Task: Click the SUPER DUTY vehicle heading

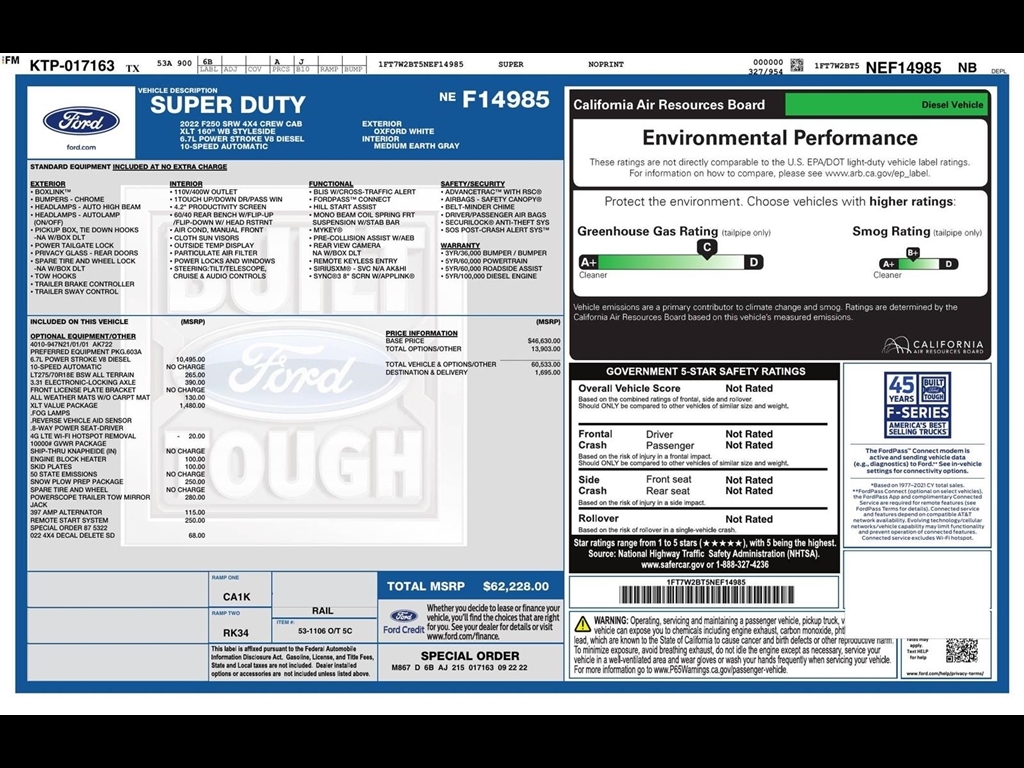Action: click(x=227, y=105)
